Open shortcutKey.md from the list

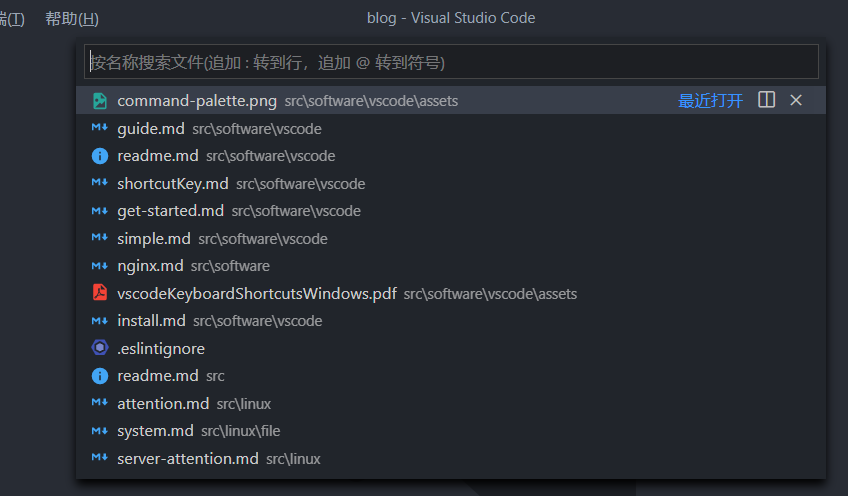click(173, 184)
